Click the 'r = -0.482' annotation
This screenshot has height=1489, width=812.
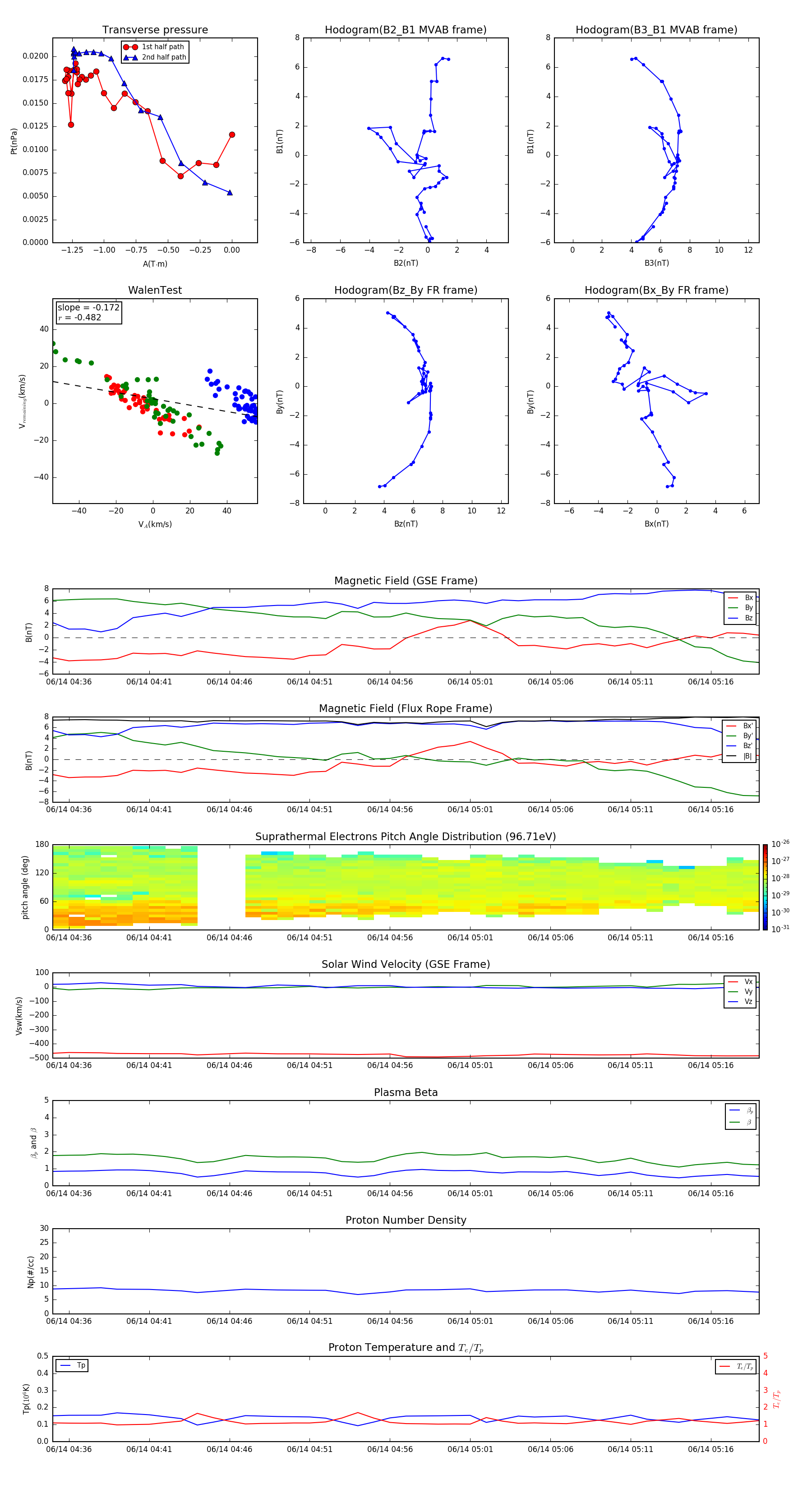[x=80, y=317]
